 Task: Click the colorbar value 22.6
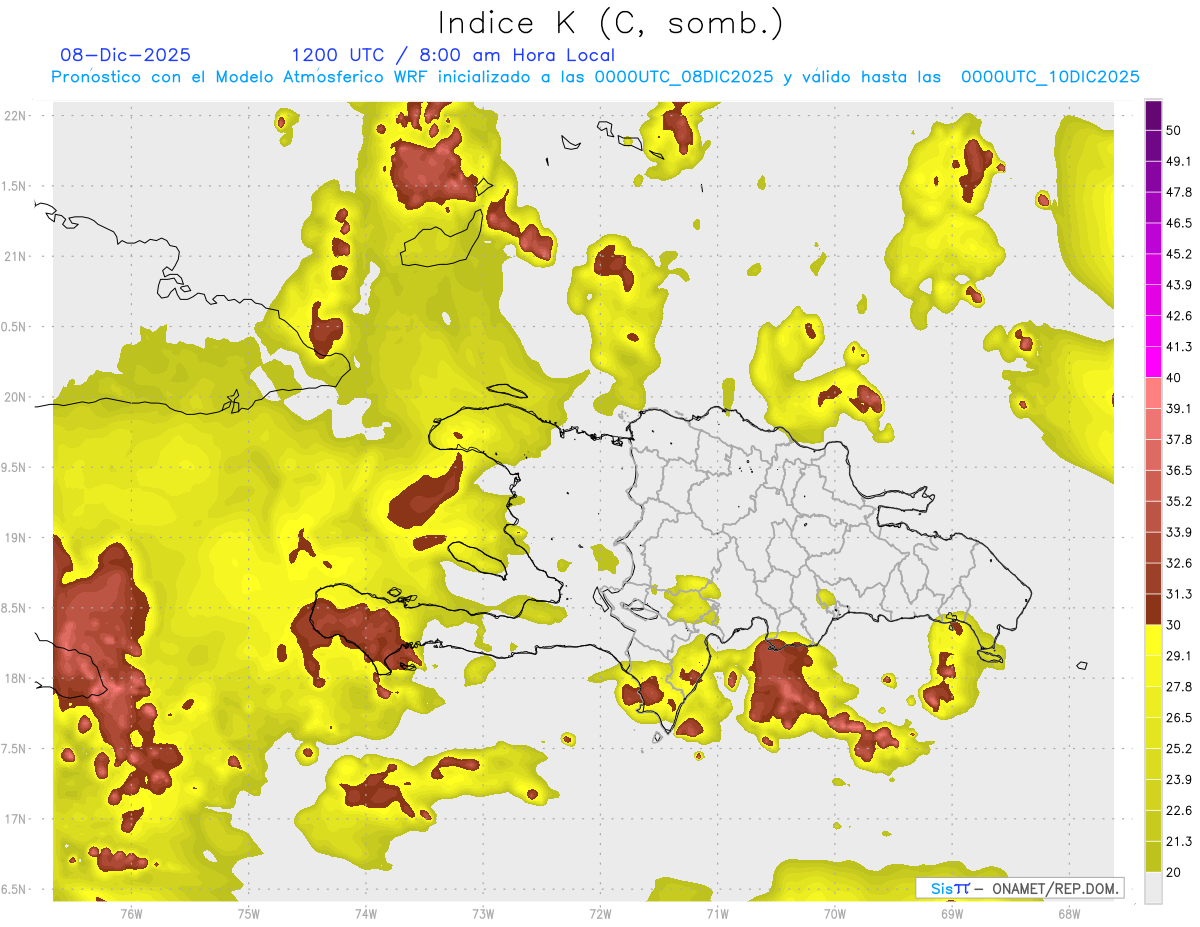click(x=1179, y=811)
